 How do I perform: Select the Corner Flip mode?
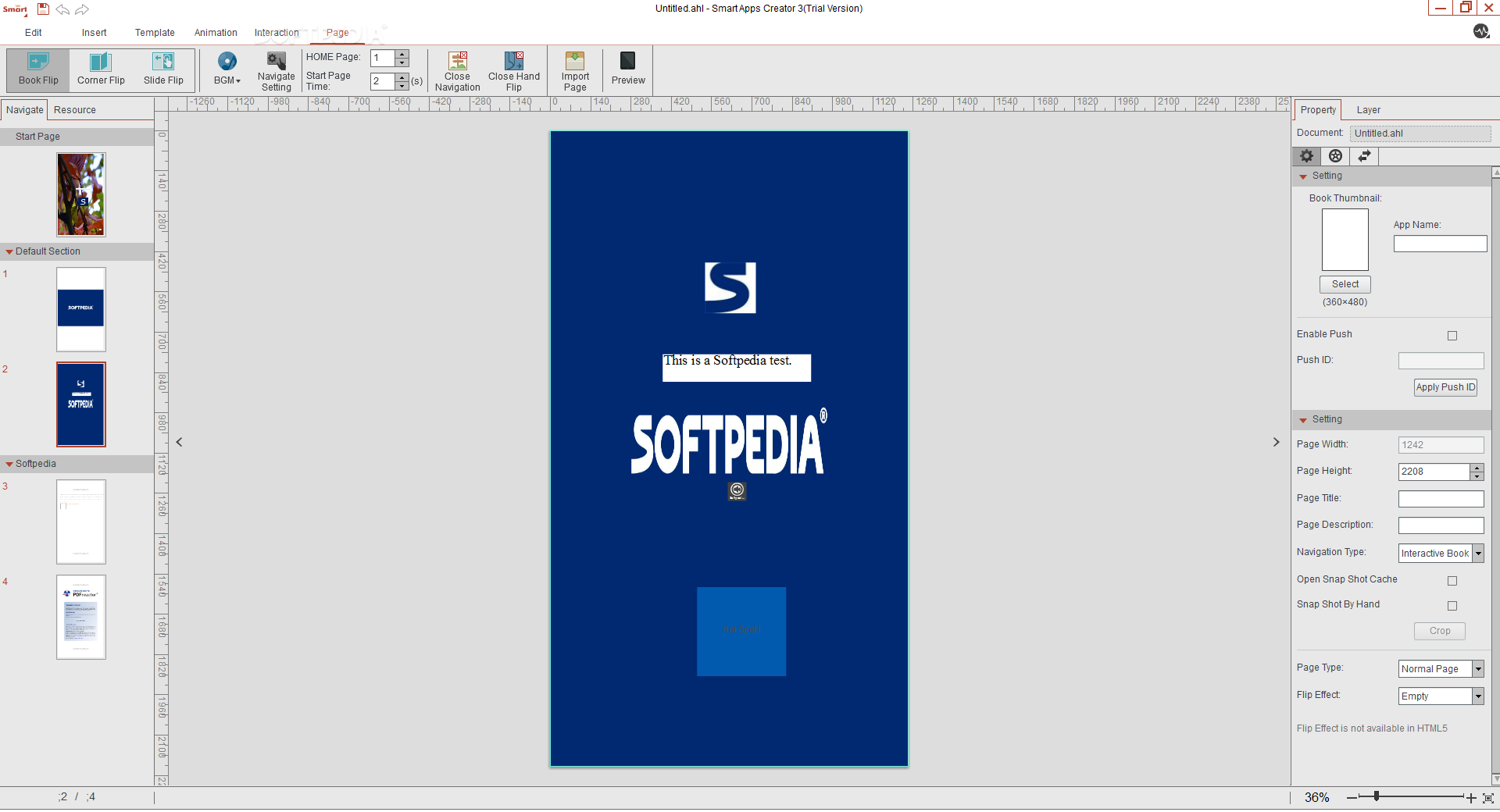coord(101,69)
